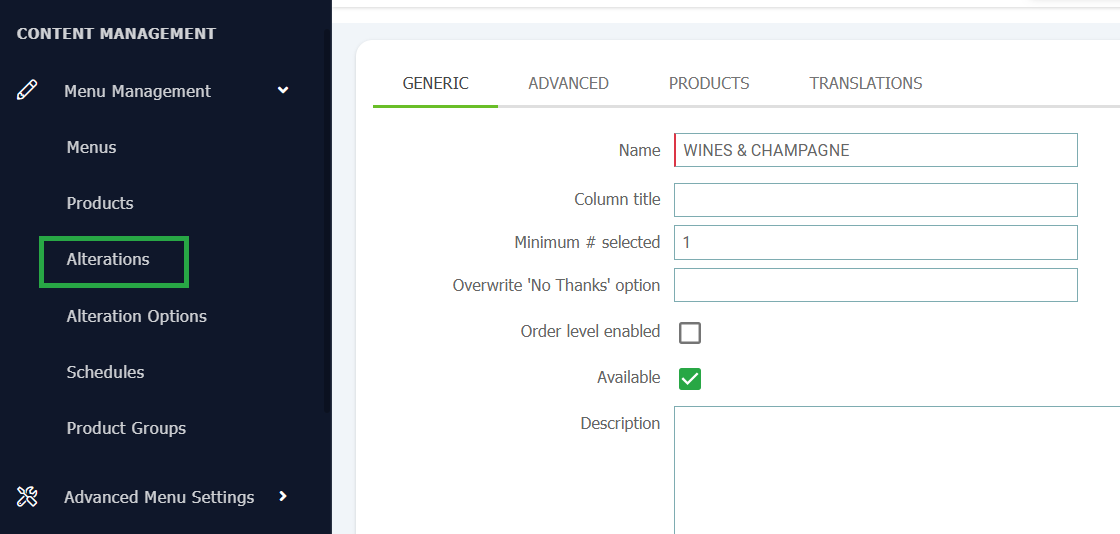Click inside the Description text area
Viewport: 1120px width, 534px height.
pyautogui.click(x=897, y=470)
